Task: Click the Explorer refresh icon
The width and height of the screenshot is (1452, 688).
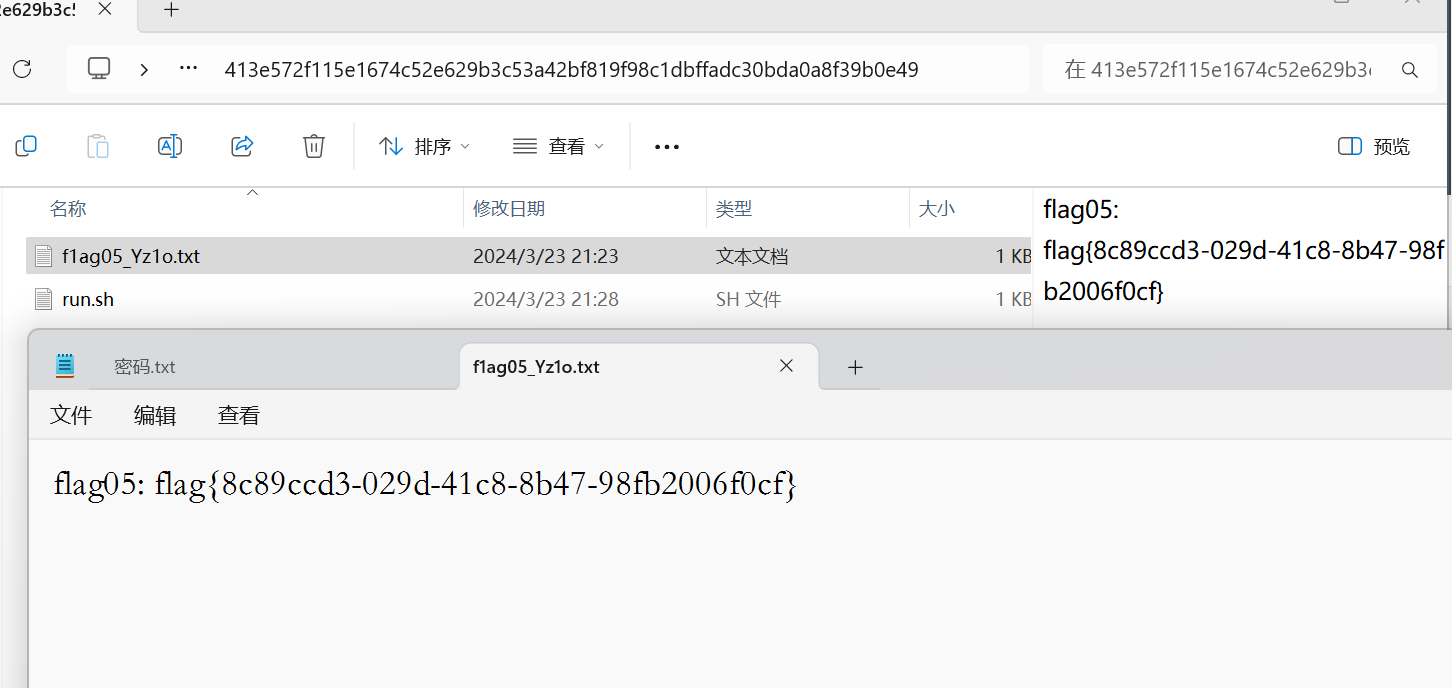Action: pyautogui.click(x=22, y=69)
